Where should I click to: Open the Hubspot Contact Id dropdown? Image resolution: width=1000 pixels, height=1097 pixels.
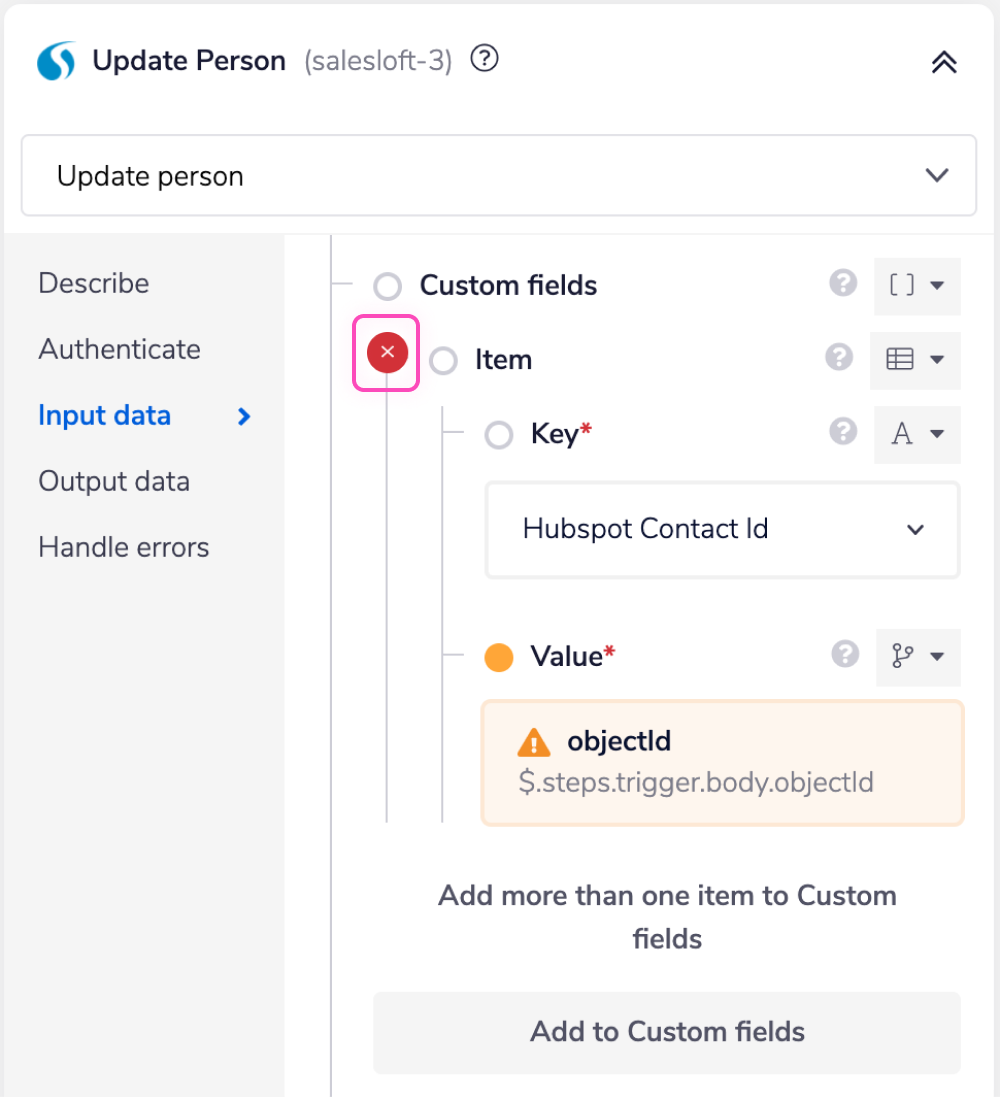tap(722, 530)
